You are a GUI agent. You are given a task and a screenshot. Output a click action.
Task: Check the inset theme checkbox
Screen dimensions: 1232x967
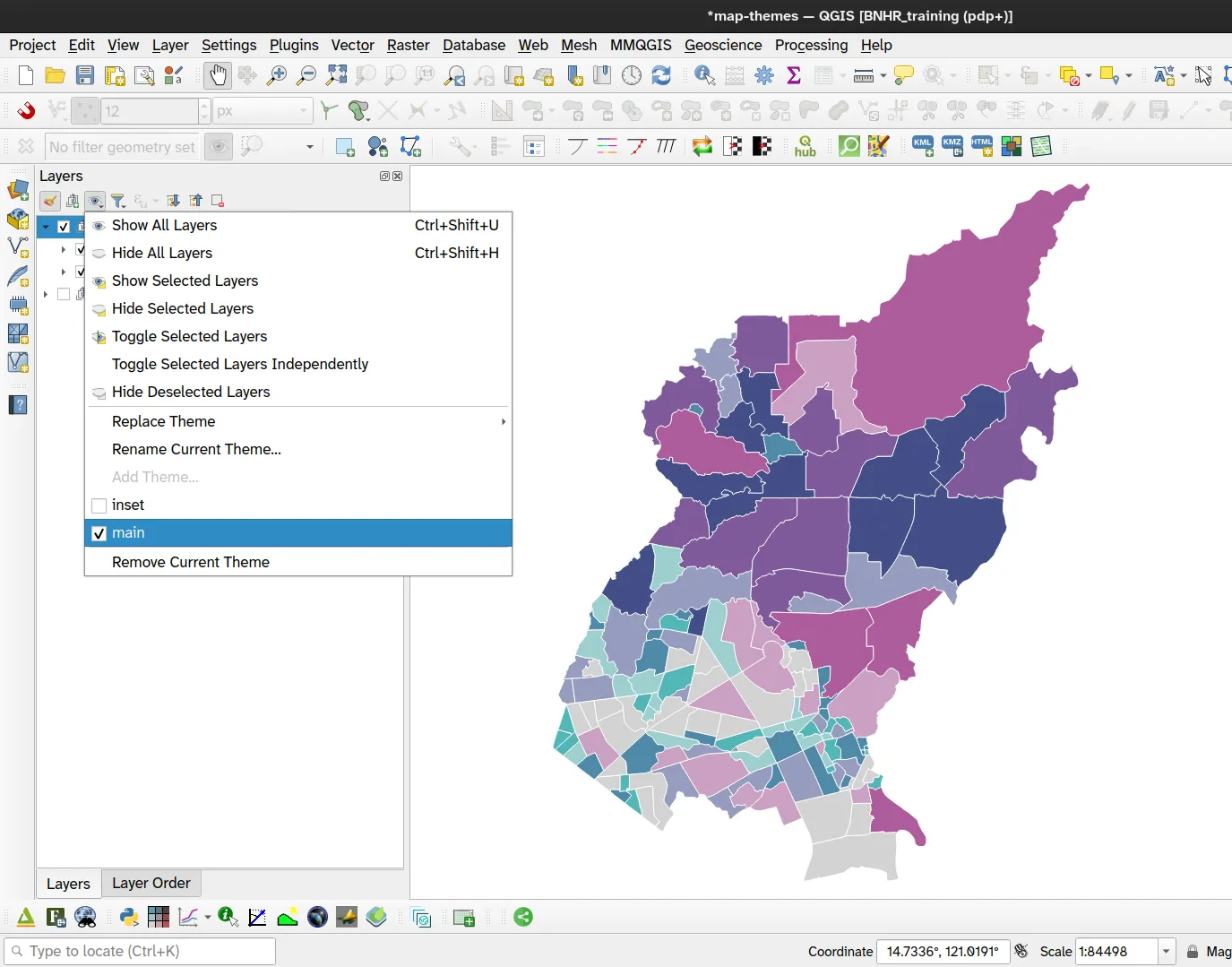pos(99,505)
